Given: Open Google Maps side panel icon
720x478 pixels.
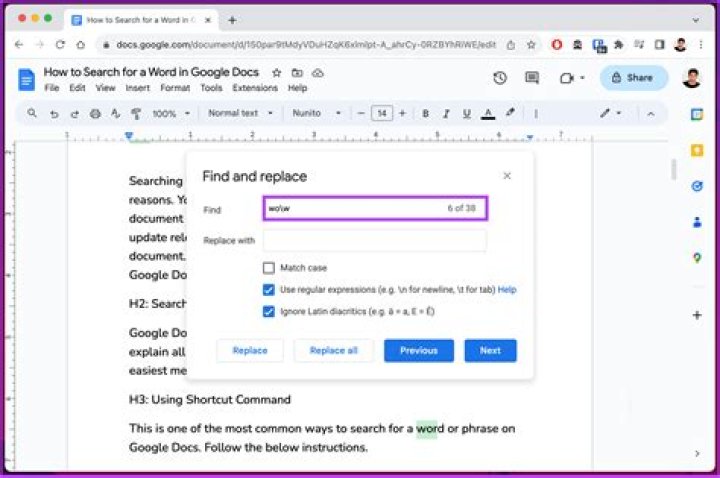Looking at the screenshot, I should pyautogui.click(x=697, y=258).
